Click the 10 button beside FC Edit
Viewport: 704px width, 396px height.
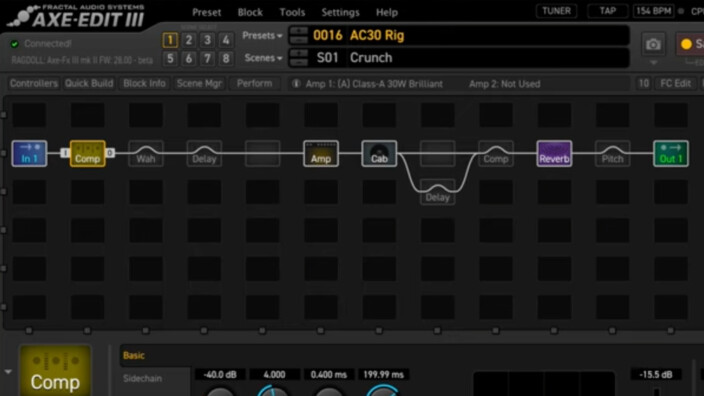click(644, 84)
